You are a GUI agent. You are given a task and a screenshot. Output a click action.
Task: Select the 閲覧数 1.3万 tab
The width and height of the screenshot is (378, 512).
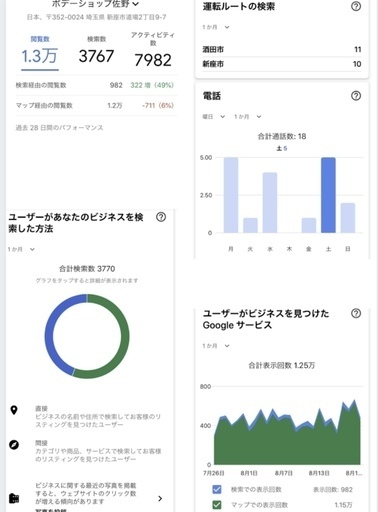click(40, 52)
